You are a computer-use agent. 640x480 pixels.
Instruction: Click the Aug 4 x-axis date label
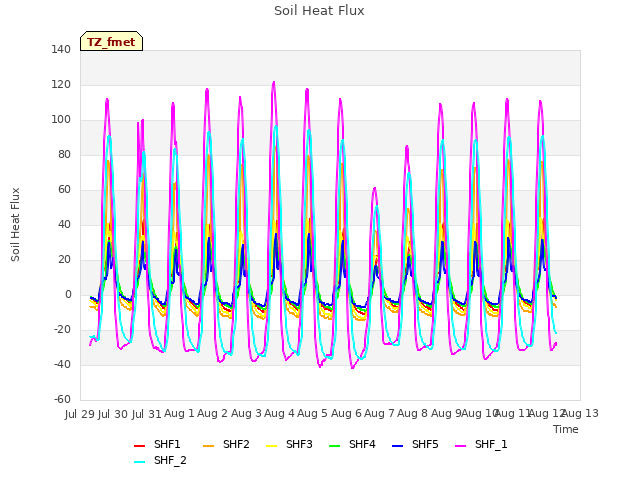point(279,413)
